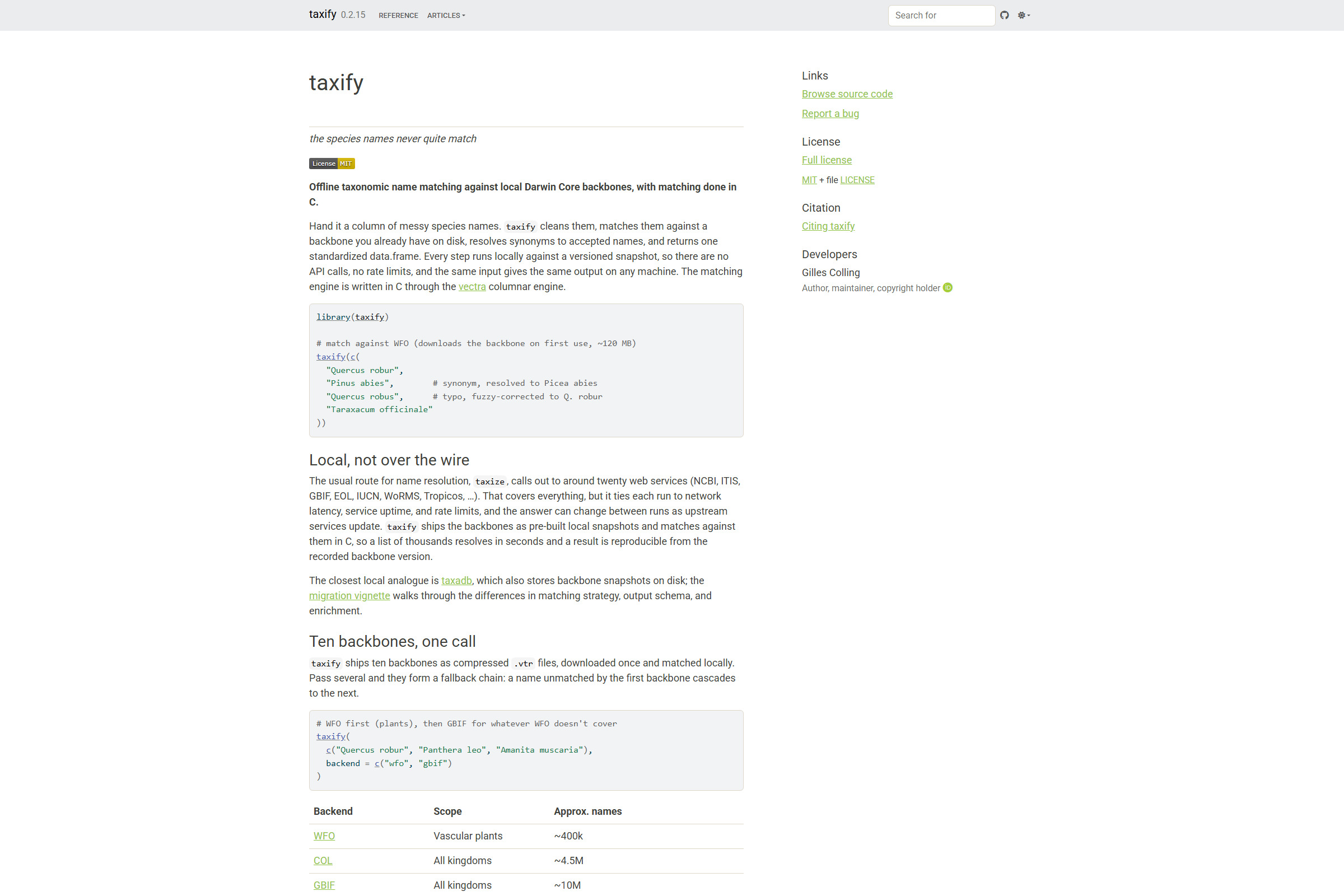
Task: Expand the Articles menu
Action: coord(446,16)
